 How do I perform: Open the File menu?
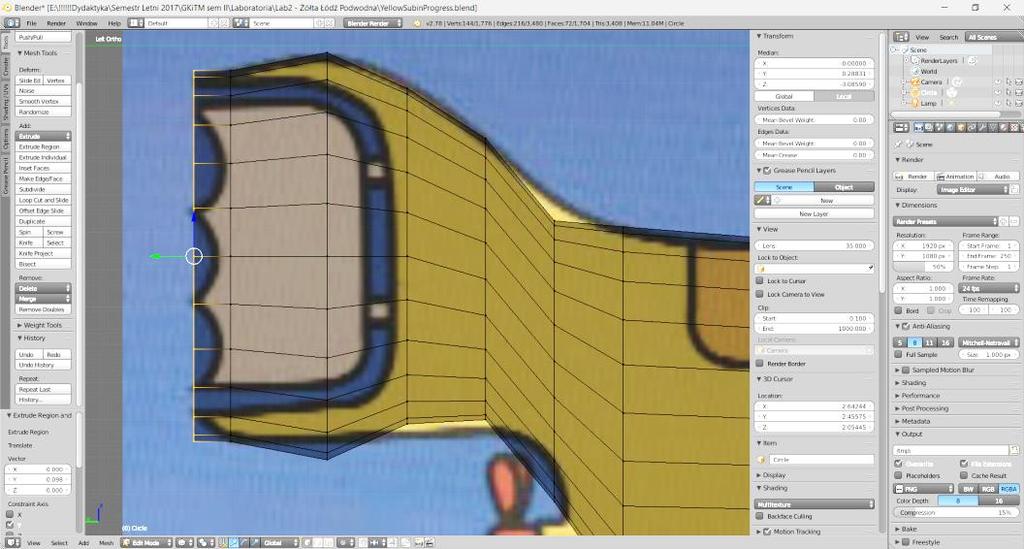pos(31,23)
